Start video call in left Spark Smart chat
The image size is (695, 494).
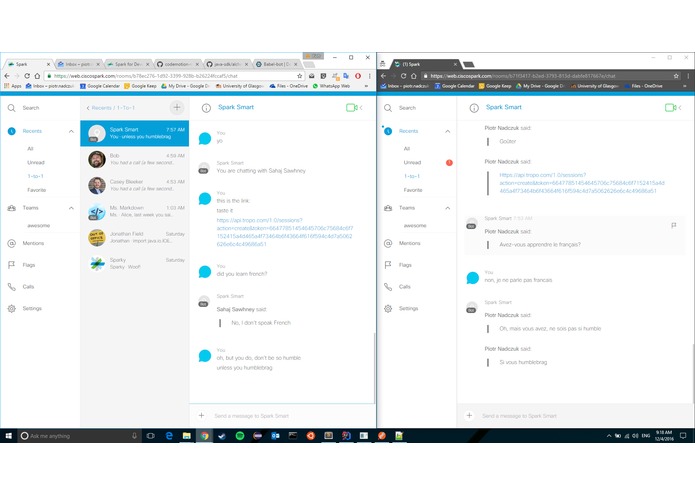click(x=351, y=107)
